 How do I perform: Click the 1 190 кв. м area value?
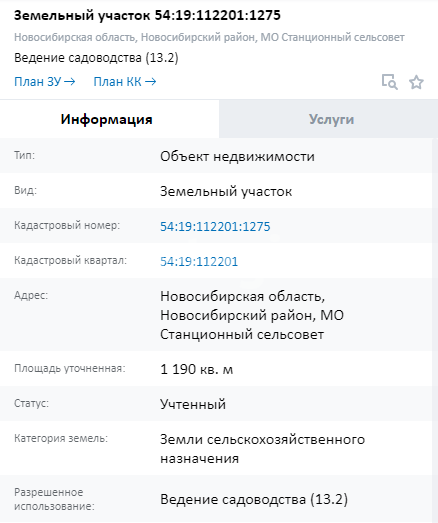(x=196, y=369)
